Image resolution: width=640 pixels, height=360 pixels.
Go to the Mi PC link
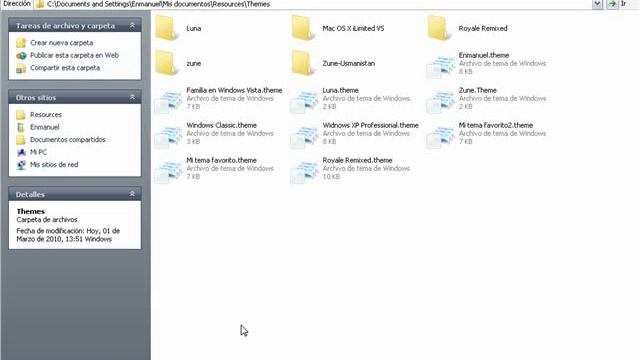pyautogui.click(x=38, y=152)
